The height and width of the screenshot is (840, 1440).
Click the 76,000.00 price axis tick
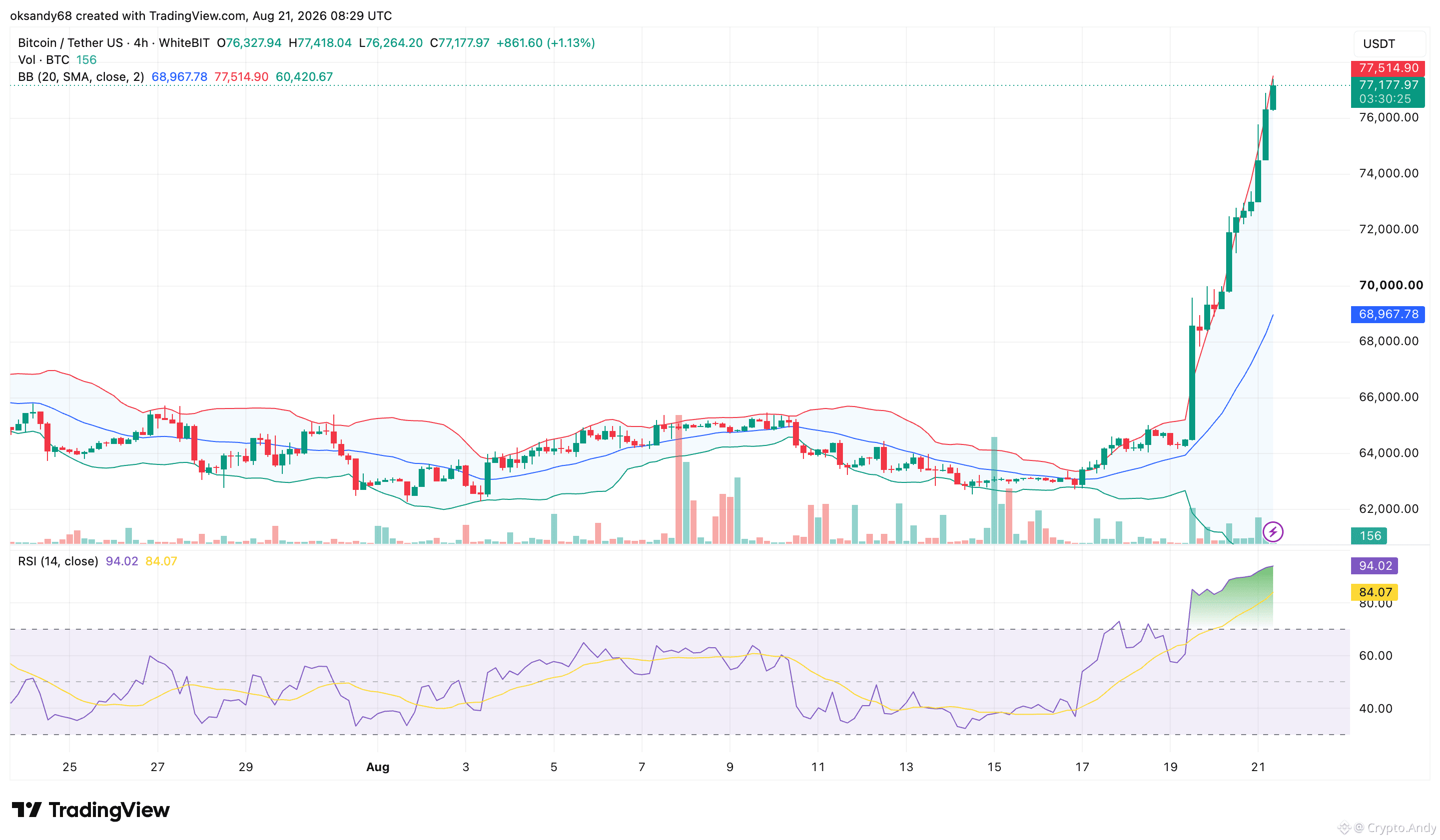pyautogui.click(x=1389, y=118)
